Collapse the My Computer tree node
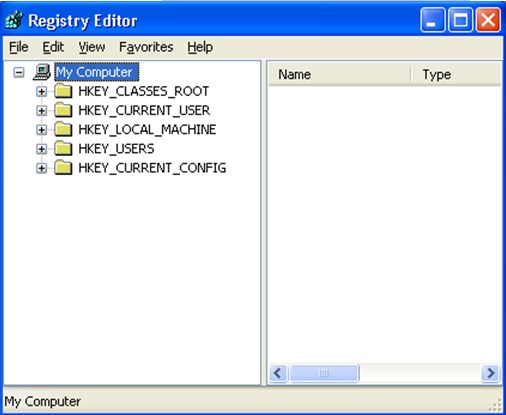Image resolution: width=506 pixels, height=415 pixels. point(19,72)
